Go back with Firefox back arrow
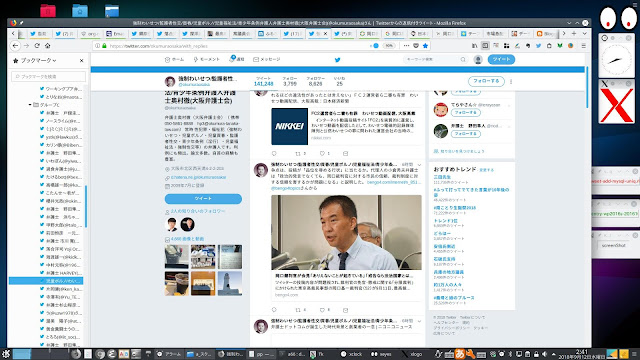Viewport: 640px width, 360px height. pos(16,46)
